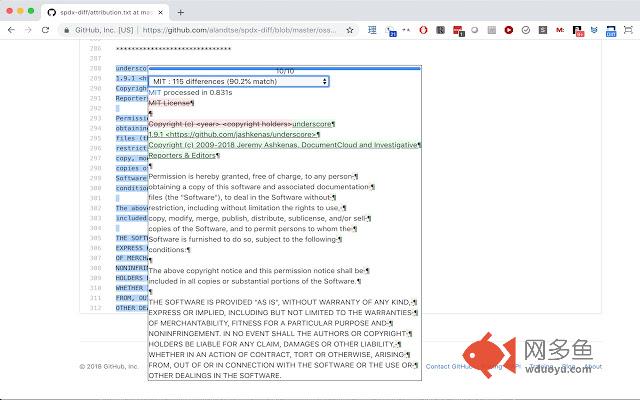Click 'WHETHER IN AN ACTION OF CONTRACT' line
This screenshot has height=400, width=640.
pyautogui.click(x=277, y=355)
